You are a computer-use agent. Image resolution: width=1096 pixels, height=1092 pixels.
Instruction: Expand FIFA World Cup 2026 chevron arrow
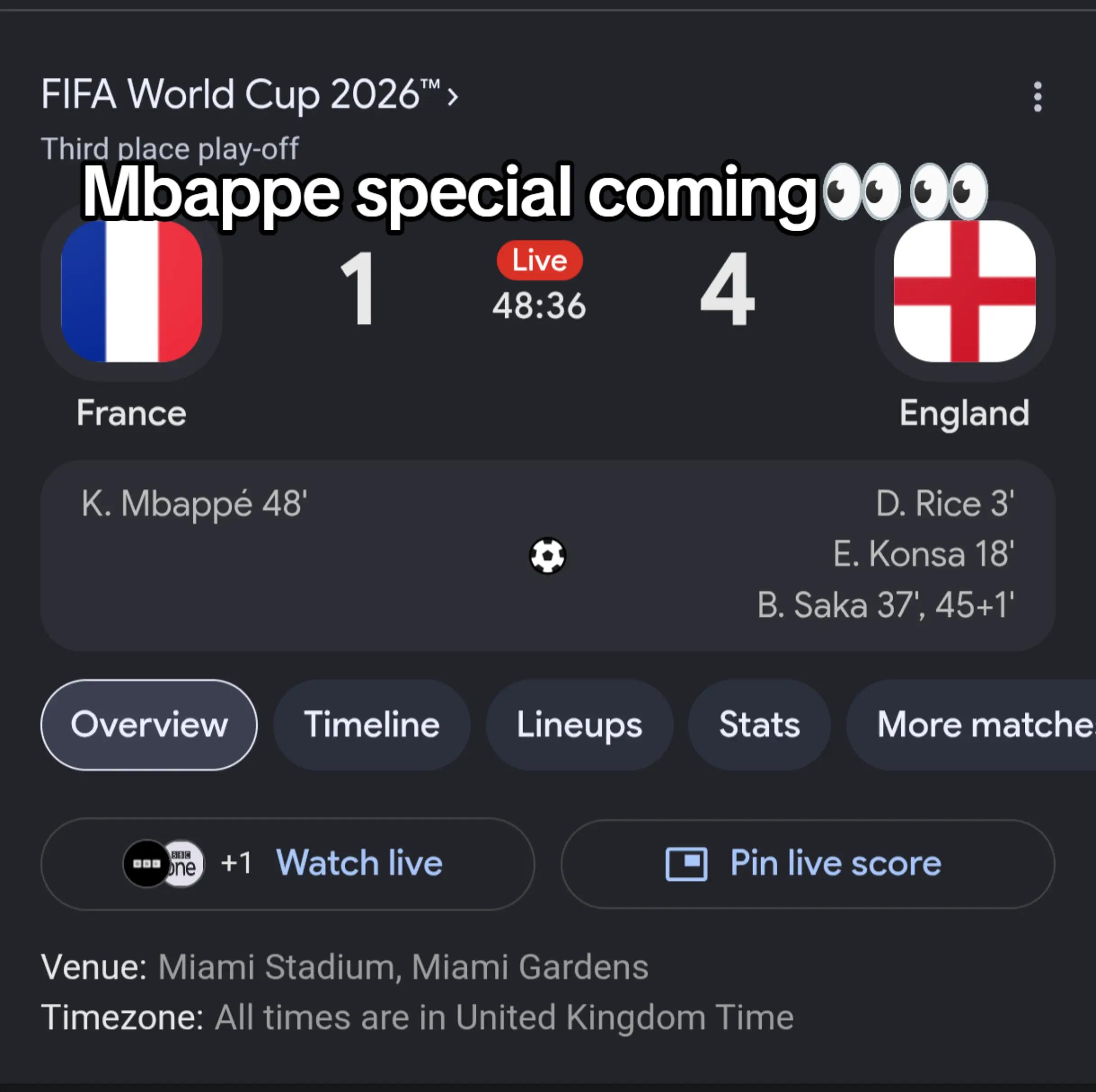[452, 96]
